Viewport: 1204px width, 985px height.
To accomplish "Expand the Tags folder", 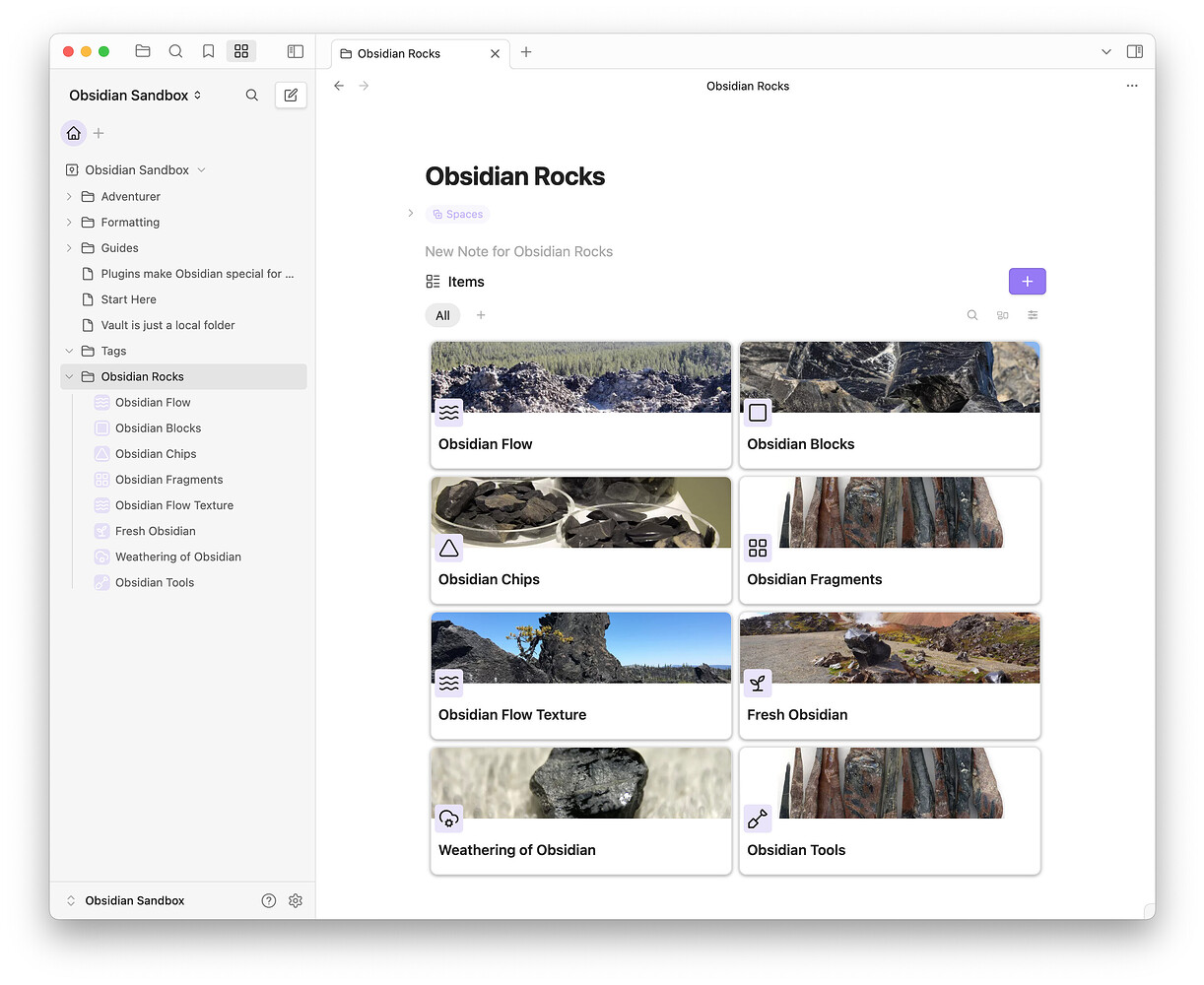I will click(68, 351).
